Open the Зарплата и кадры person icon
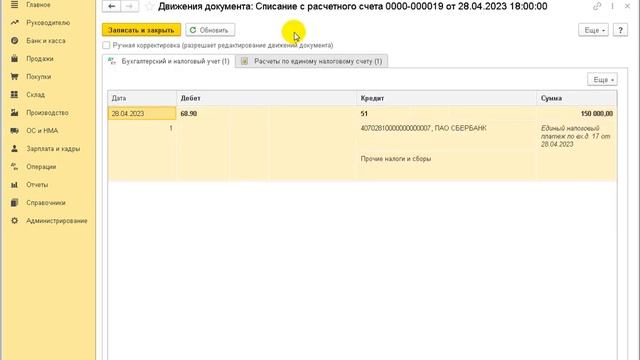 pyautogui.click(x=14, y=149)
